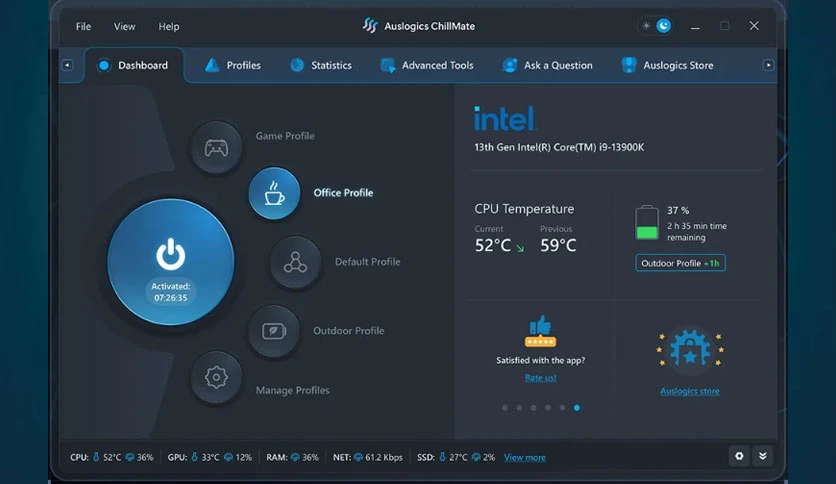Open the File menu
Viewport: 836px width, 484px height.
click(83, 26)
